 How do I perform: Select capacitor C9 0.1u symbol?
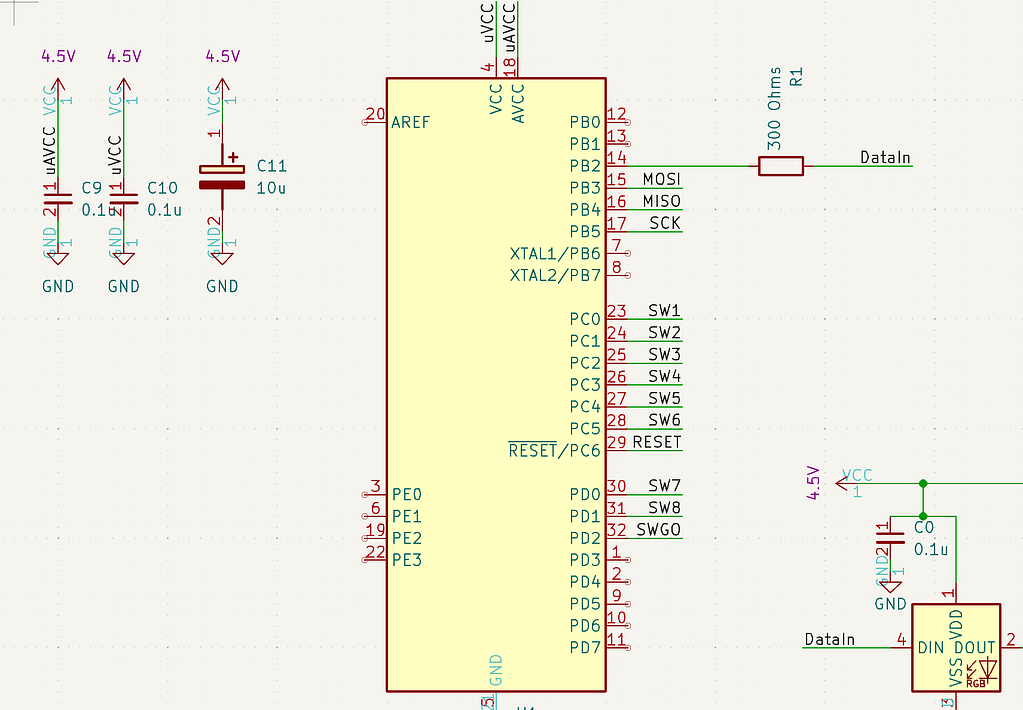(58, 200)
